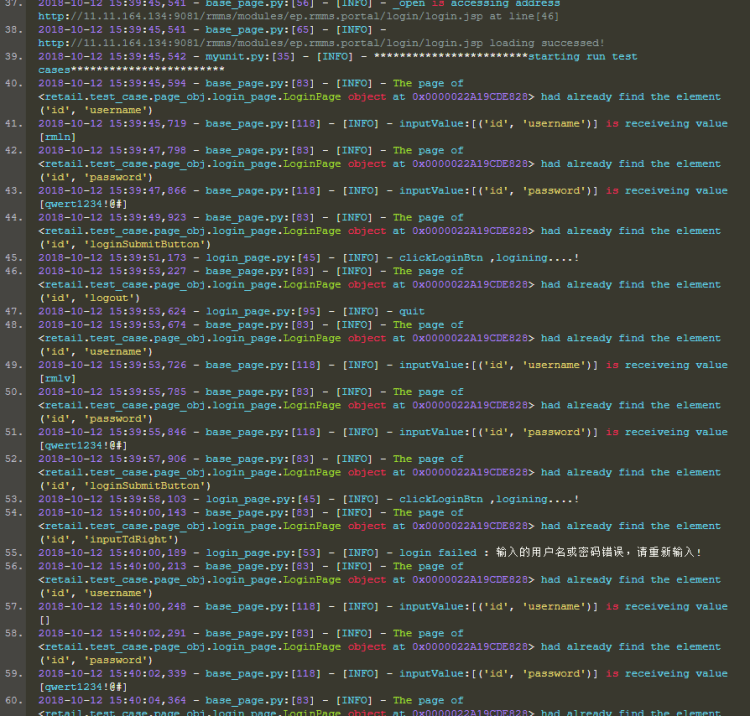Click line number 47 in the gutter

(x=13, y=311)
